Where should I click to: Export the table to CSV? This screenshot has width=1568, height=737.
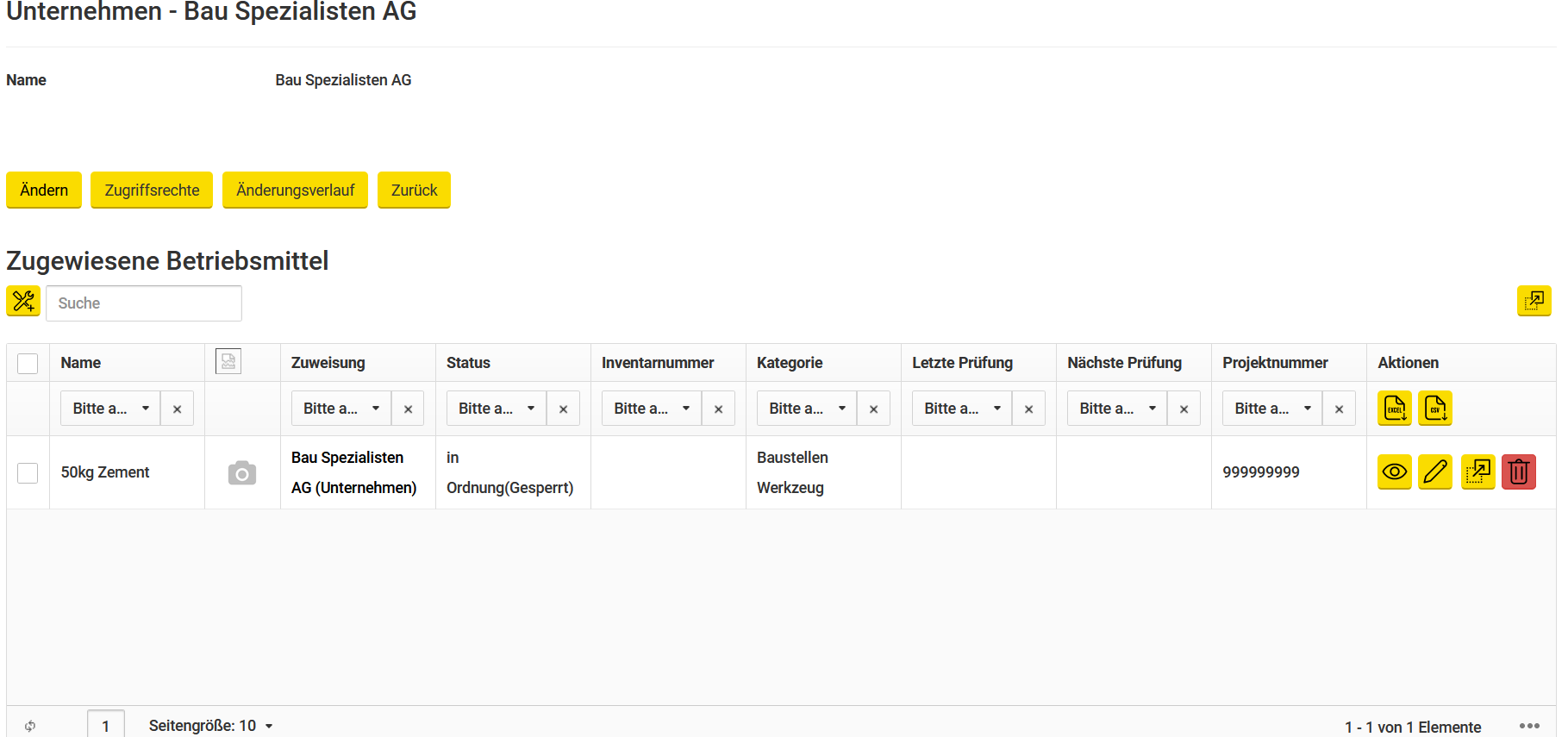[x=1434, y=408]
